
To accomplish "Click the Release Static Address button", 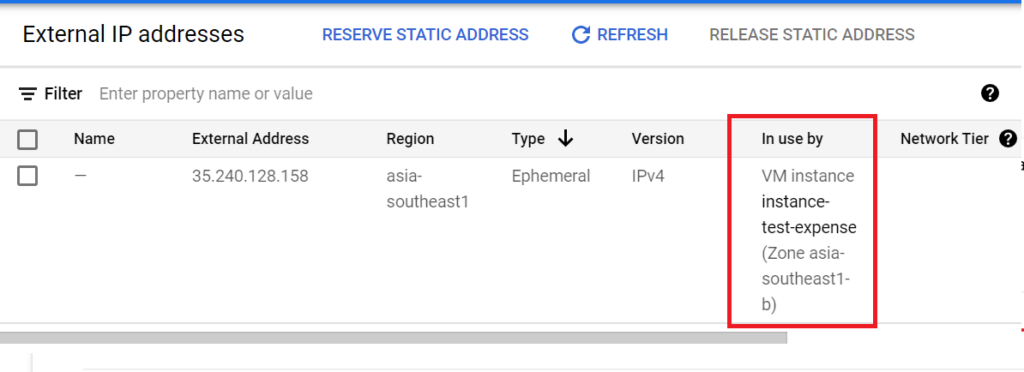I will point(812,35).
